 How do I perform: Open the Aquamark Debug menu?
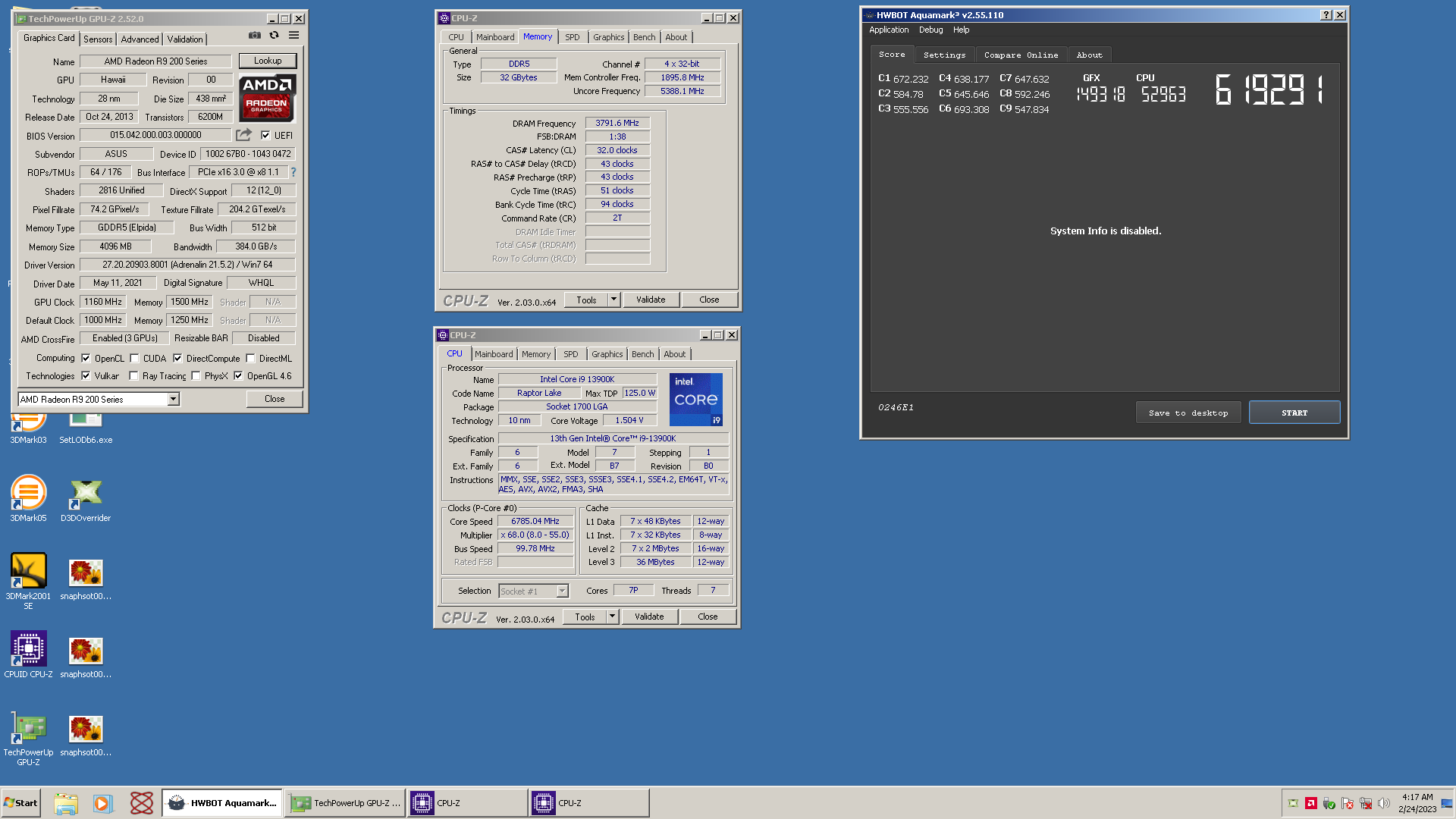coord(930,30)
